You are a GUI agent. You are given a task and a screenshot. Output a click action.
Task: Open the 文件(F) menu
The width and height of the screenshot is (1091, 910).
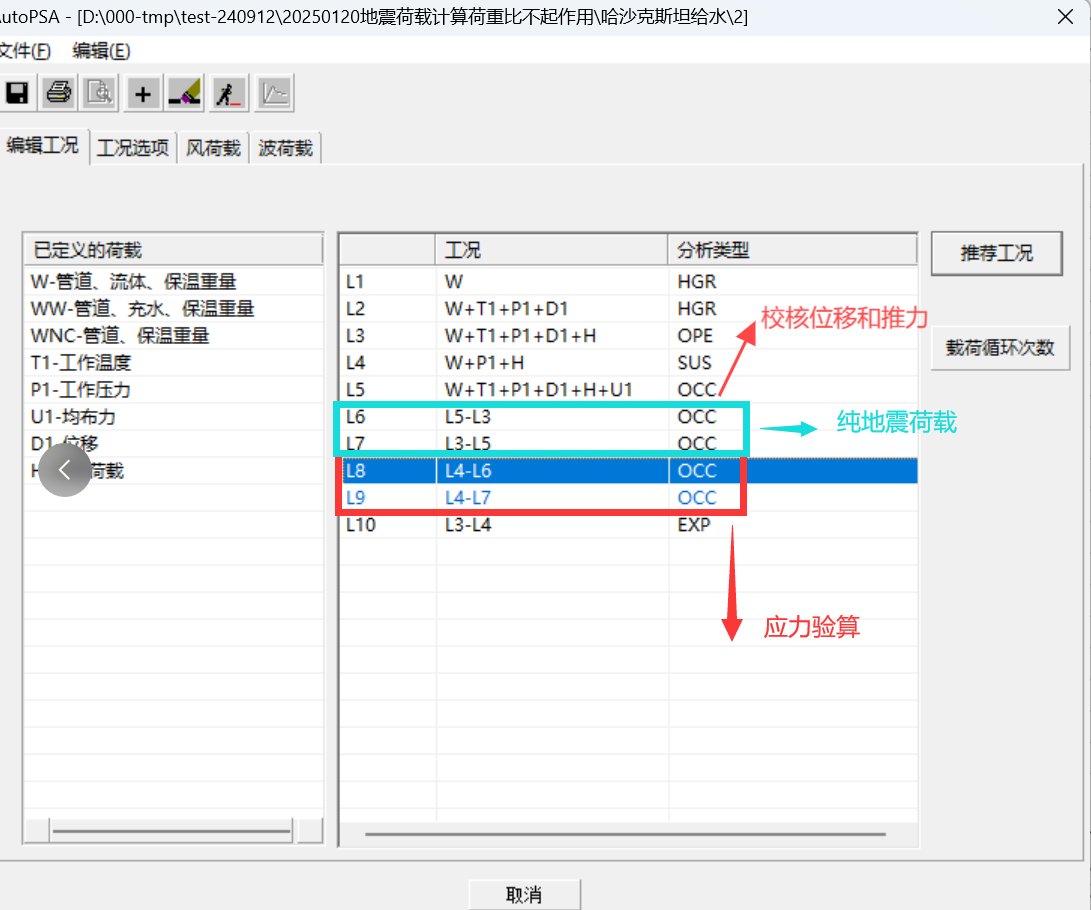coord(24,51)
